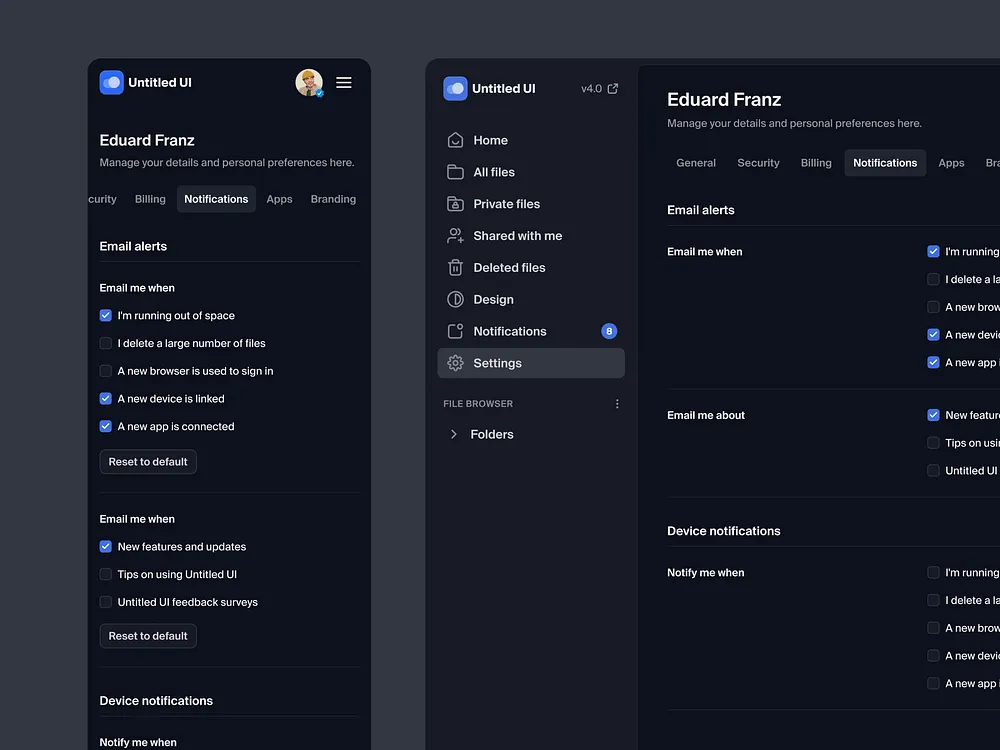Image resolution: width=1000 pixels, height=750 pixels.
Task: Enable Tips on using Untitled UI
Action: pos(105,574)
